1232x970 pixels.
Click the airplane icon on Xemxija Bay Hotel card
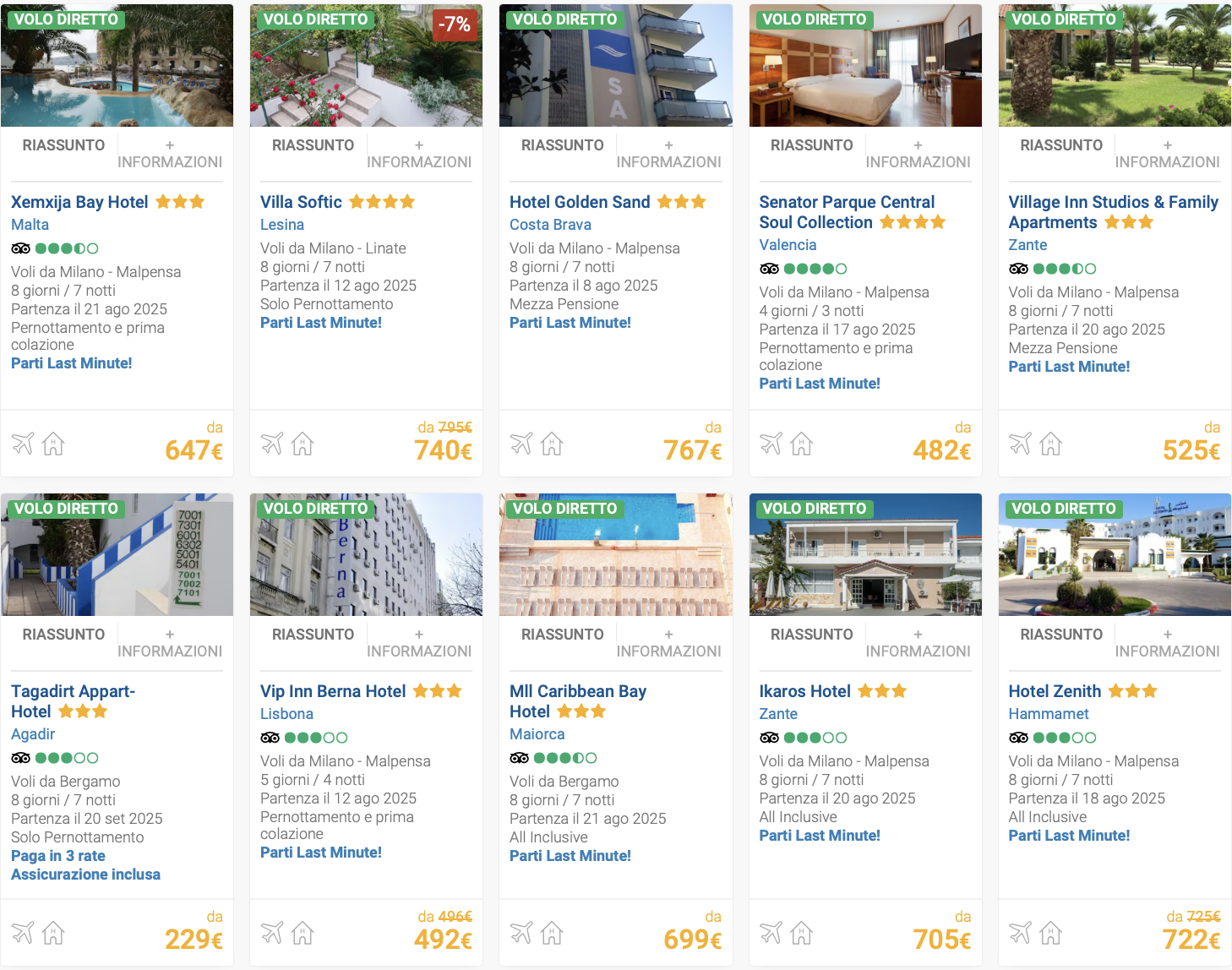[x=23, y=443]
